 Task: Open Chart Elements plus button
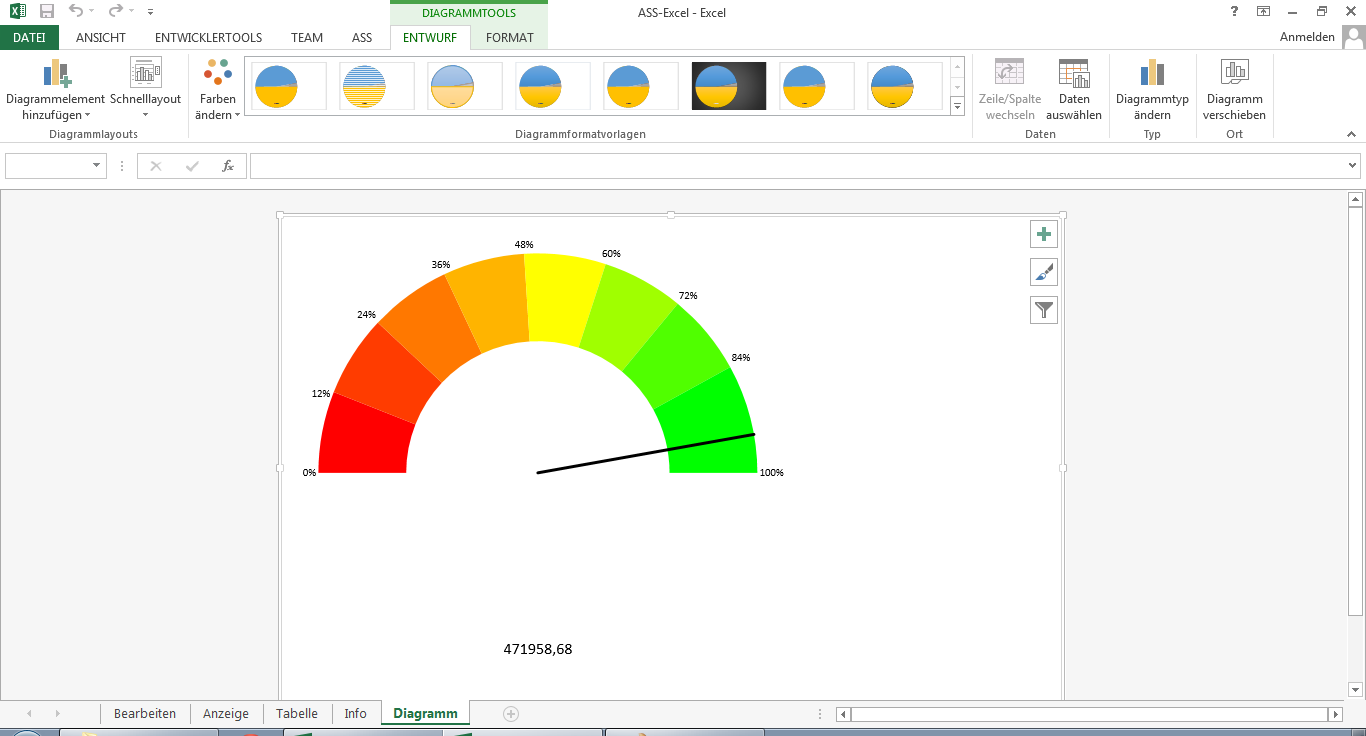coord(1044,234)
